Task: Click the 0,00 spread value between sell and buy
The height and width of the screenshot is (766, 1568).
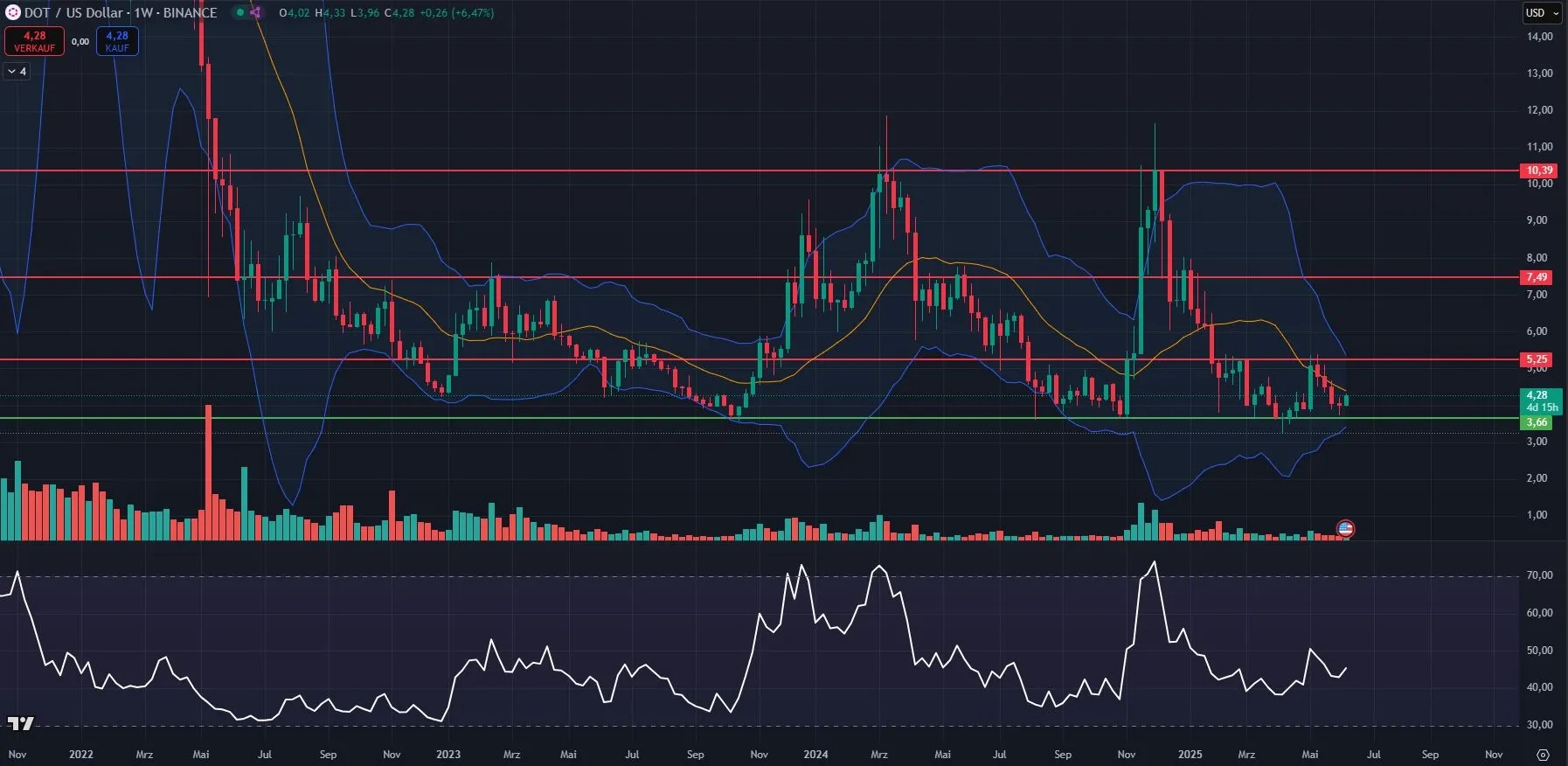Action: point(80,41)
